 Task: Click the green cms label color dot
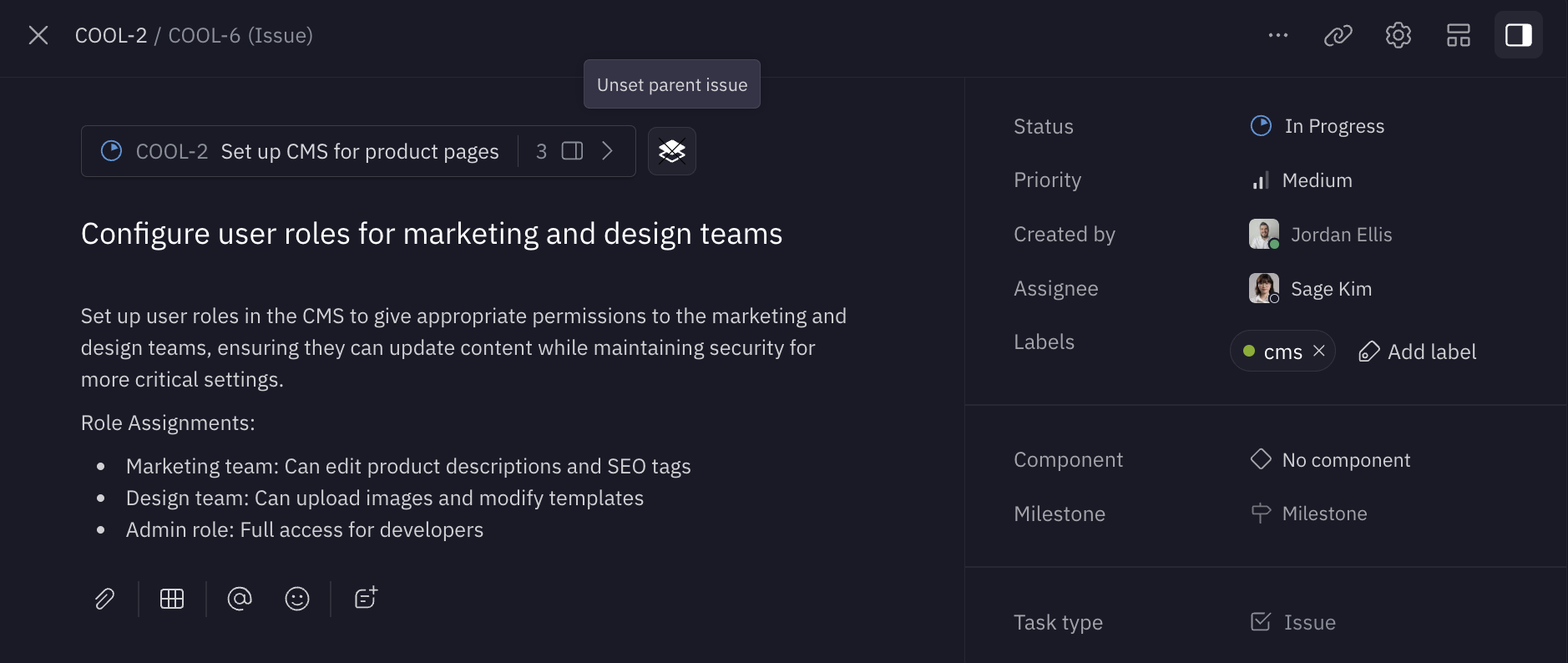[1249, 352]
